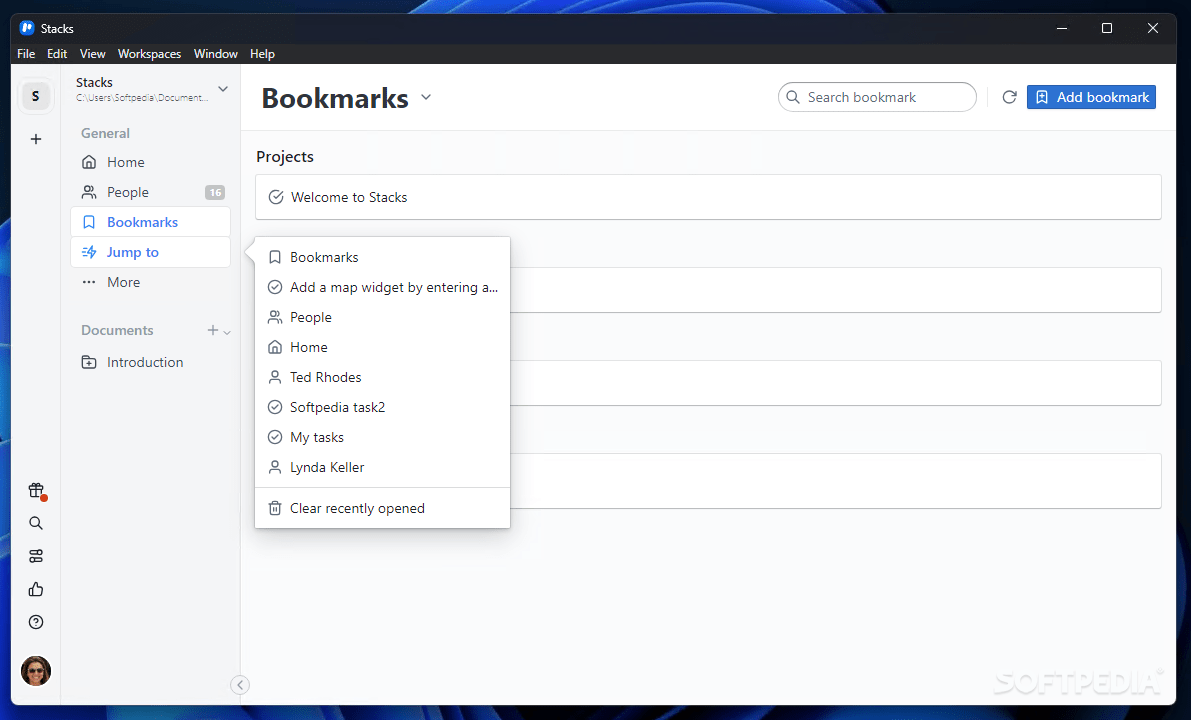Screen dimensions: 1191x720
Task: Choose Bookmarks in Jump to popup
Action: (x=382, y=257)
